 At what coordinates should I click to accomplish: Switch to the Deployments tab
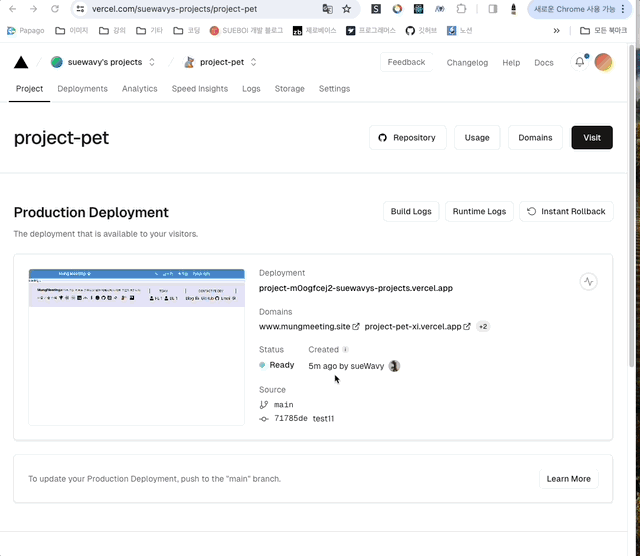(x=82, y=89)
